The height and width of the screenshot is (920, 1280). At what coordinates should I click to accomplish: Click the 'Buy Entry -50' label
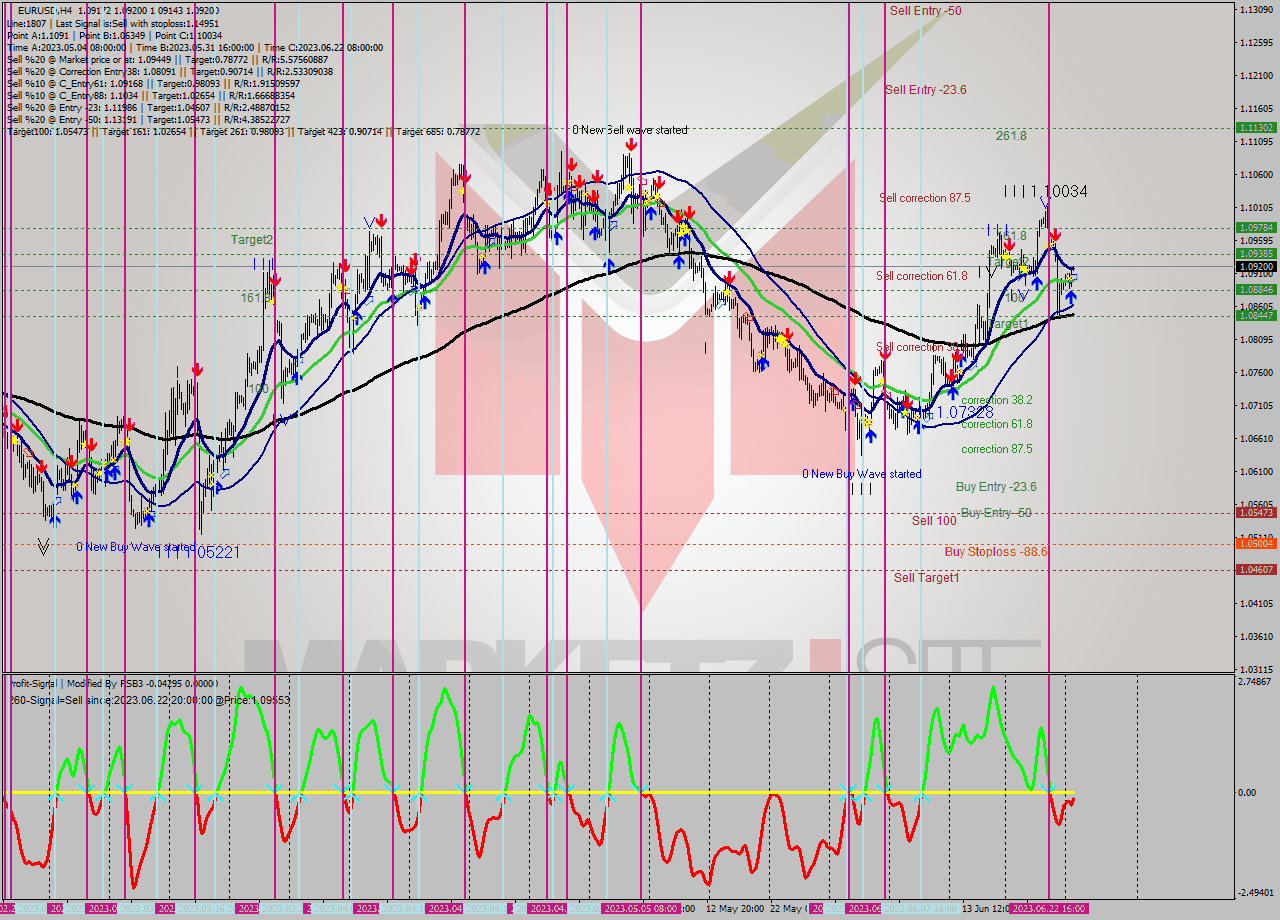coord(996,513)
